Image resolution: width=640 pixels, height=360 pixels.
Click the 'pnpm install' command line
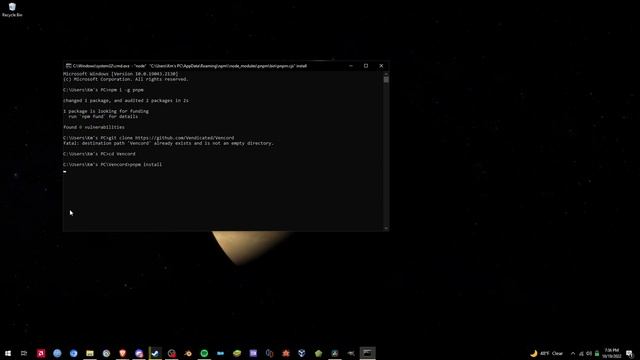(x=112, y=164)
